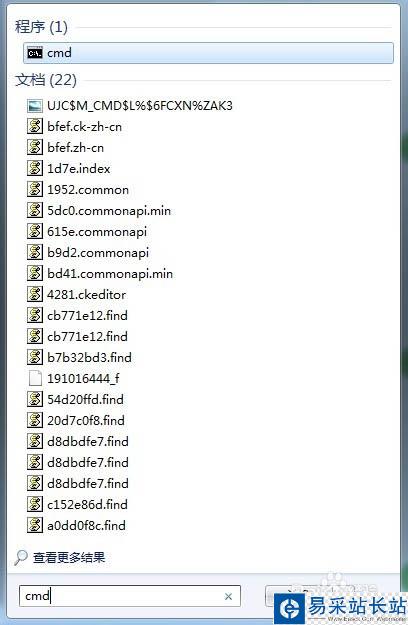Click the cmd black console icon
Screen dimensions: 408x625
[x=35, y=53]
